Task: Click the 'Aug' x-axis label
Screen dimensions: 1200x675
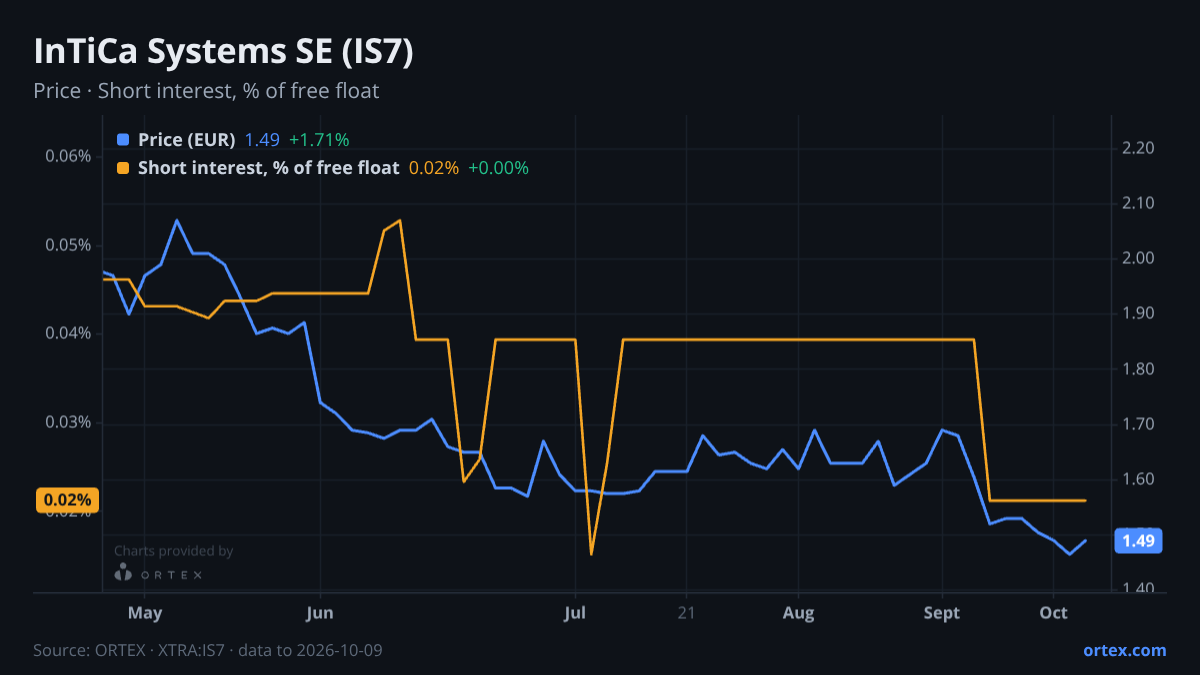Action: 798,612
